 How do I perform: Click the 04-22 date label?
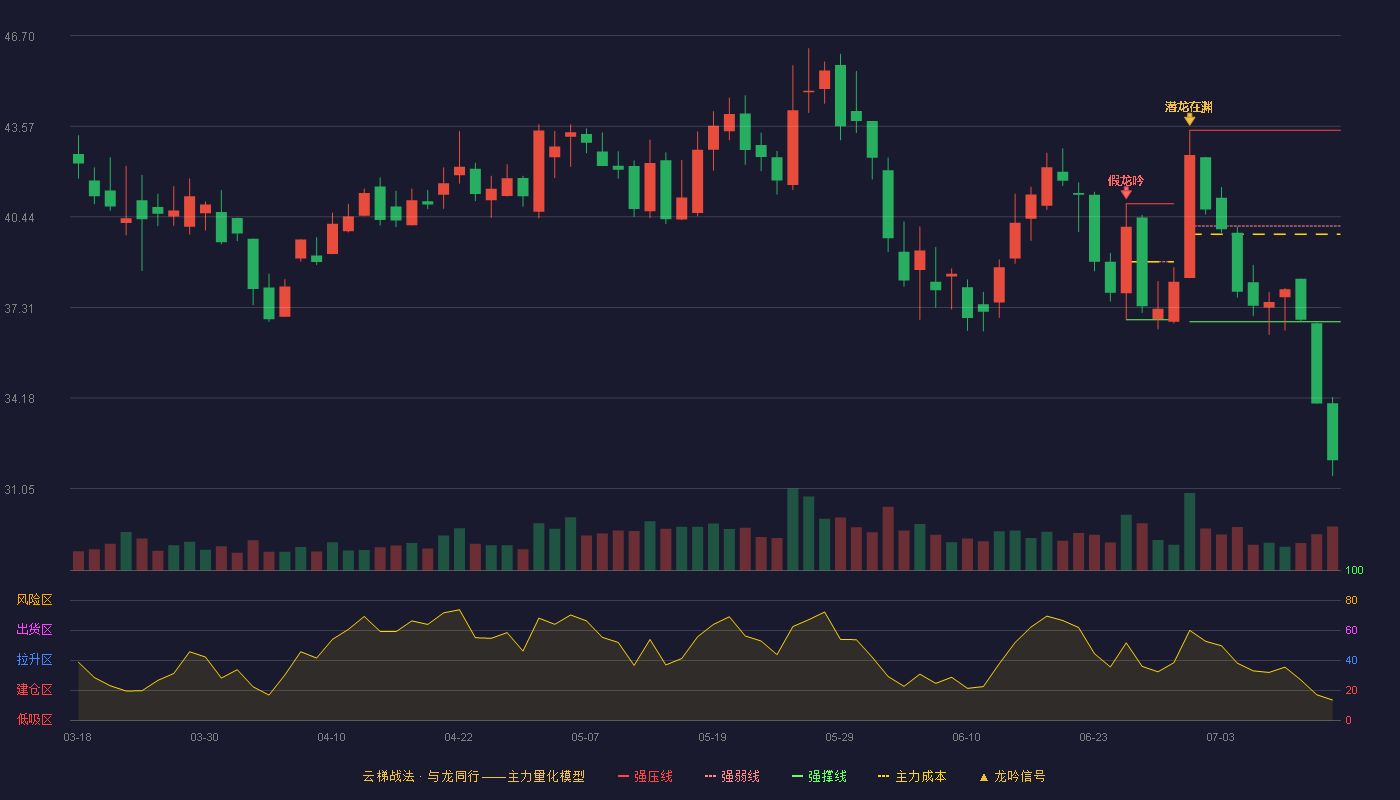pos(458,737)
